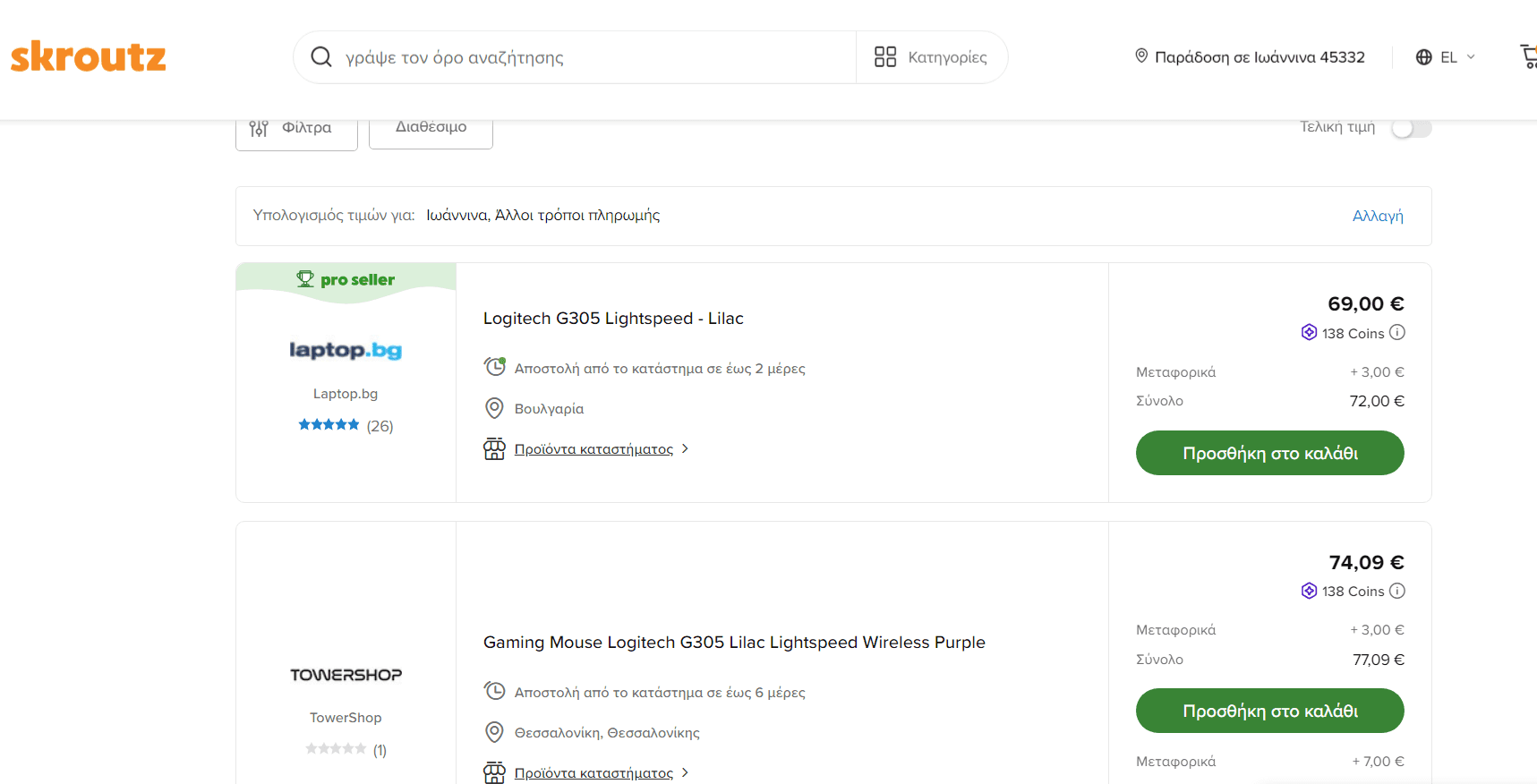Screen dimensions: 1537x784
Task: Click the Laptop.bg store name
Action: [x=346, y=394]
